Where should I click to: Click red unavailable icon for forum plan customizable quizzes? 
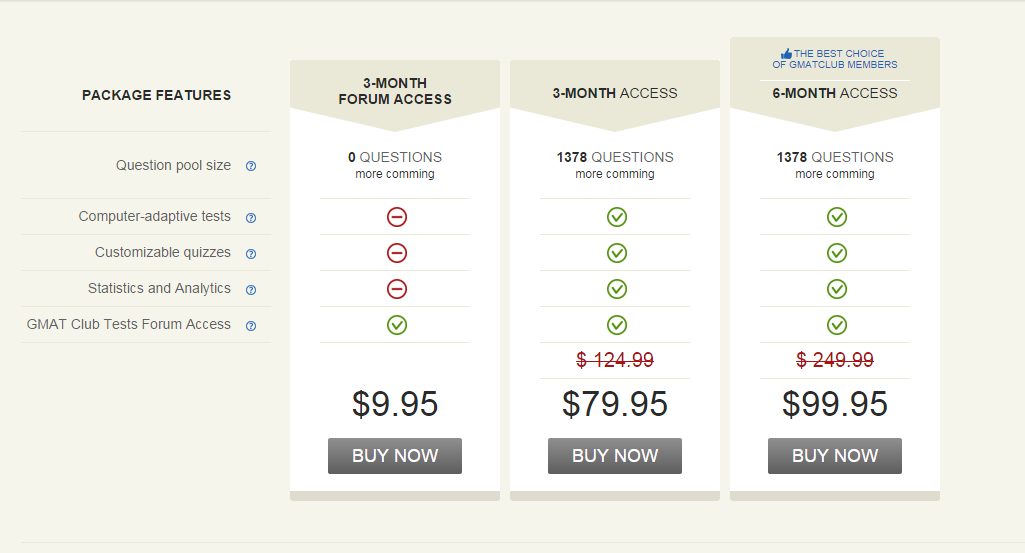pyautogui.click(x=397, y=253)
